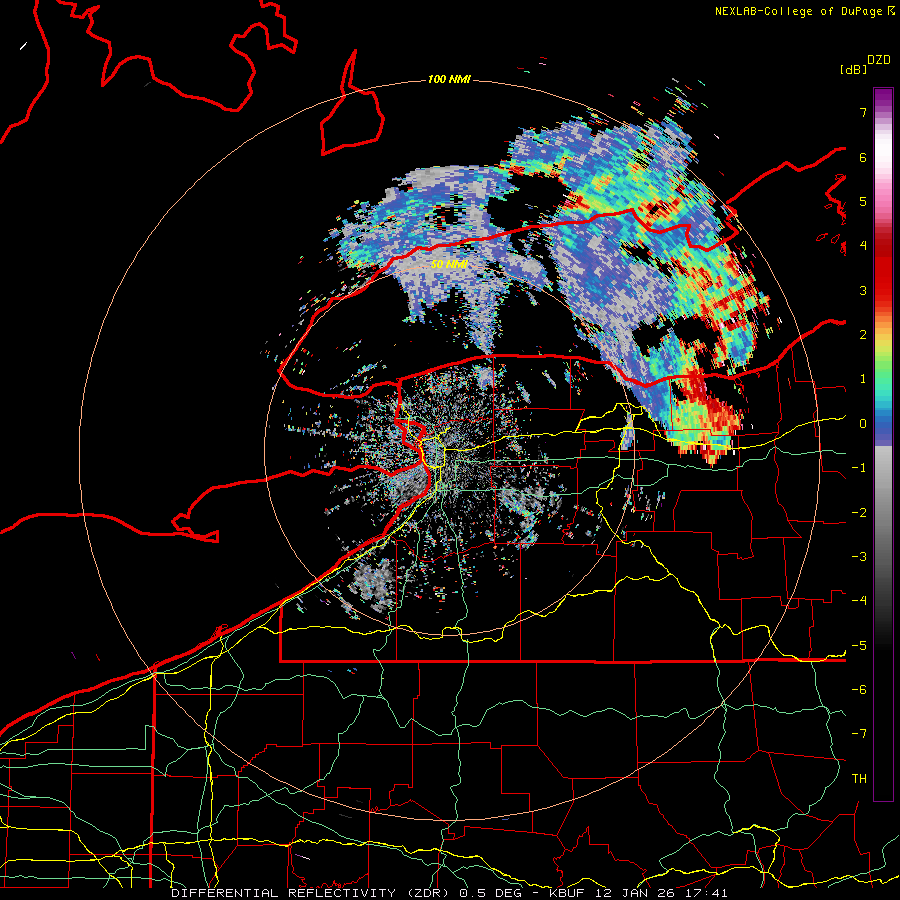Click the -3 dB value on color scale

click(859, 557)
